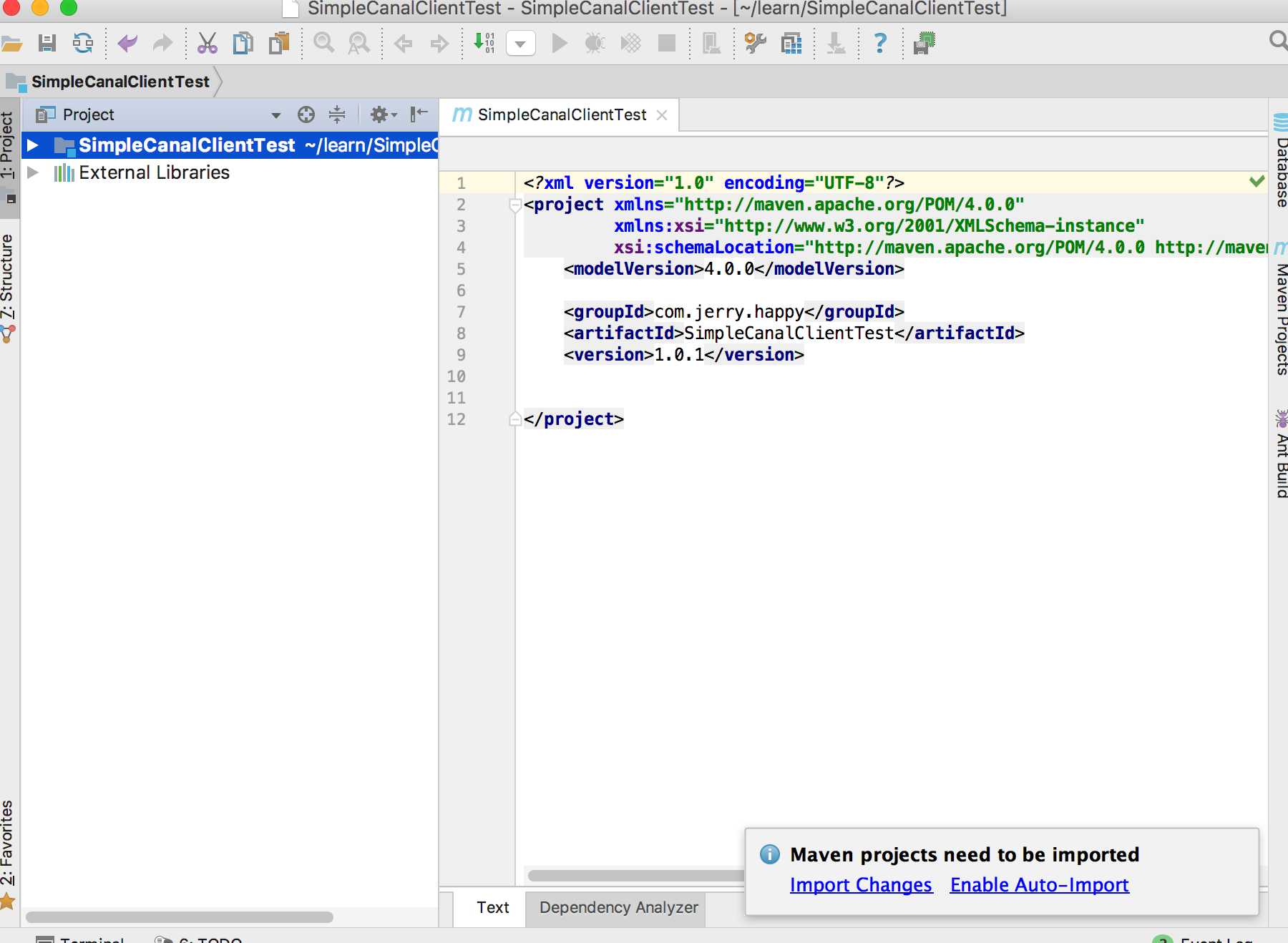1288x943 pixels.
Task: Expand the External Libraries tree node
Action: click(32, 172)
